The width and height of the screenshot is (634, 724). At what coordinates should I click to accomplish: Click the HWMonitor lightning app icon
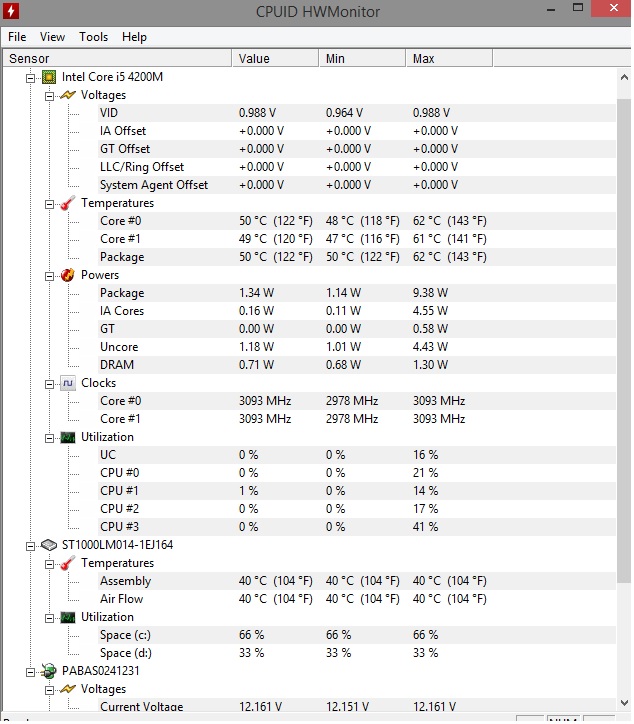(x=13, y=11)
